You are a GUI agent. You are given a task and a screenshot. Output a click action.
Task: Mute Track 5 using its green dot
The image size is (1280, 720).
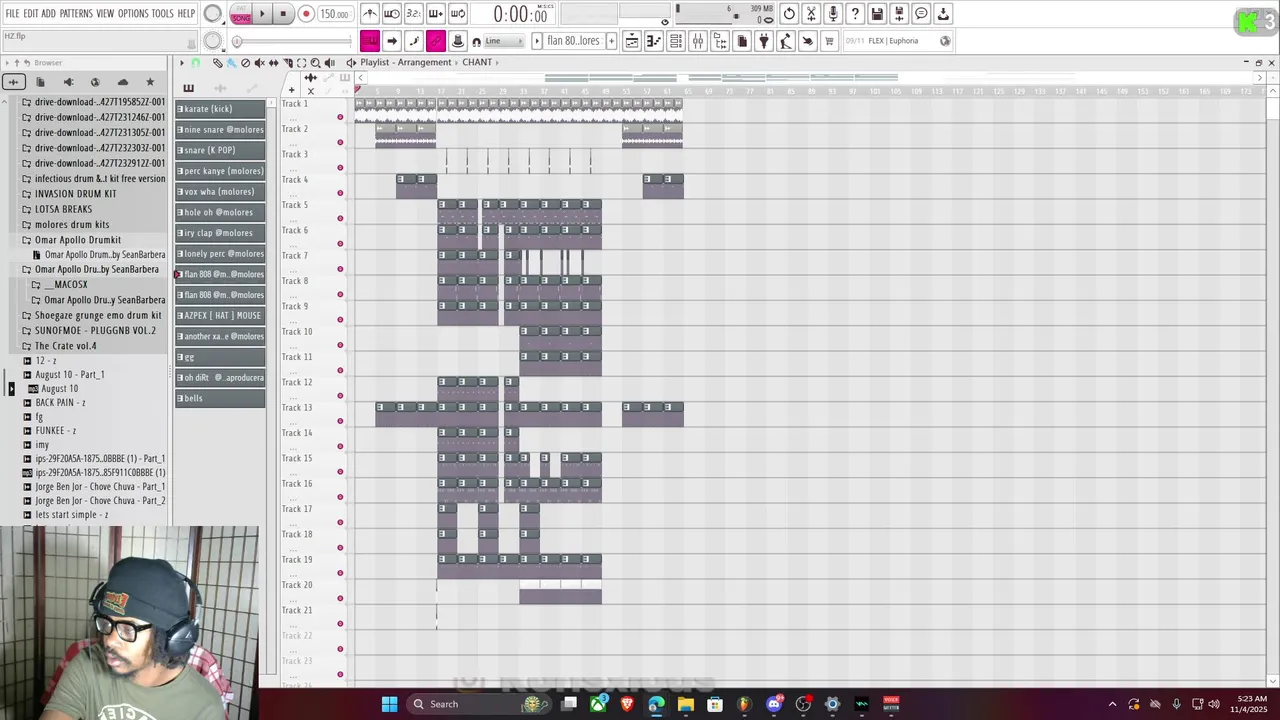340,218
